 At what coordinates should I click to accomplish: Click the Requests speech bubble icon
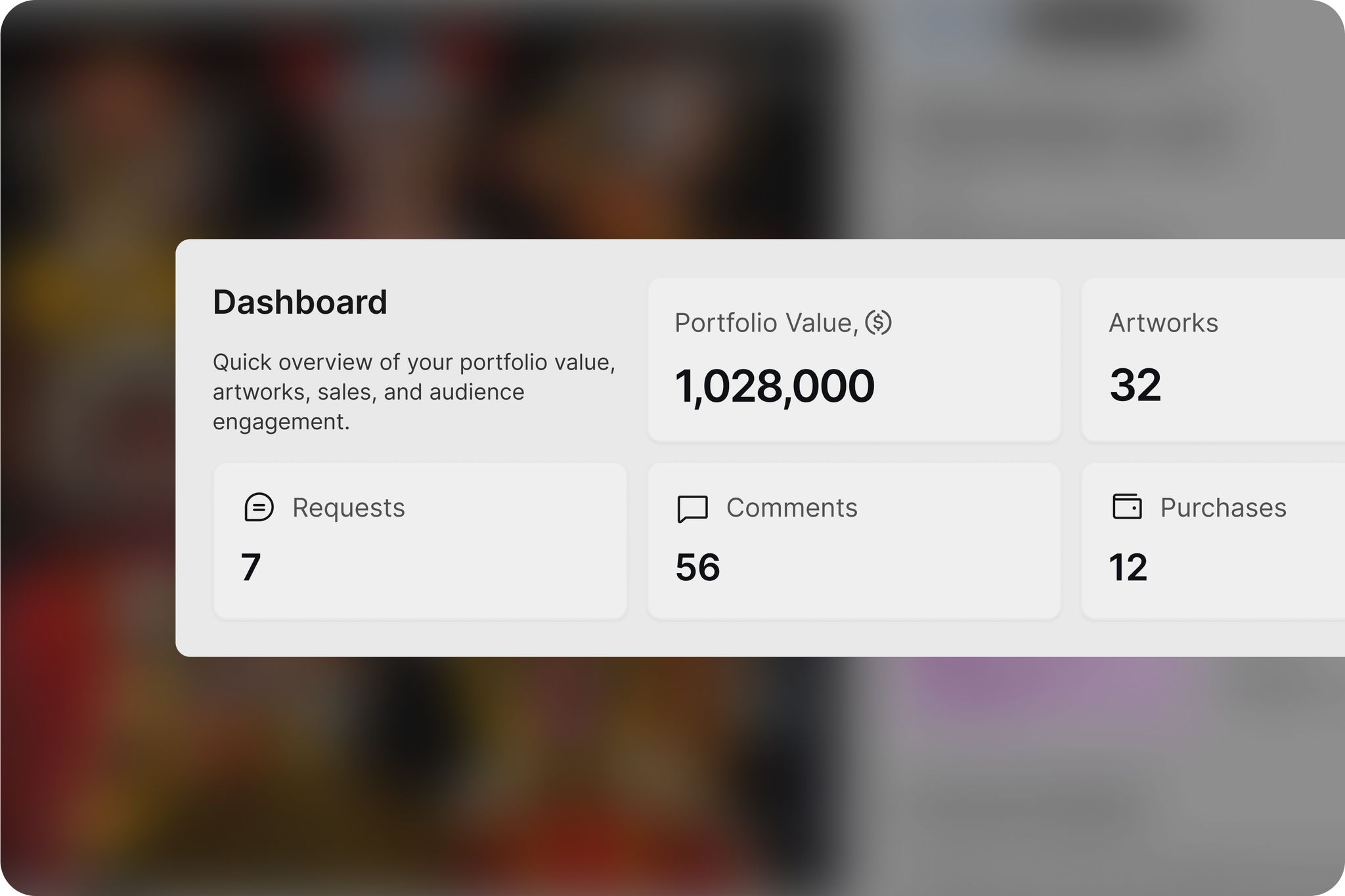[x=259, y=507]
